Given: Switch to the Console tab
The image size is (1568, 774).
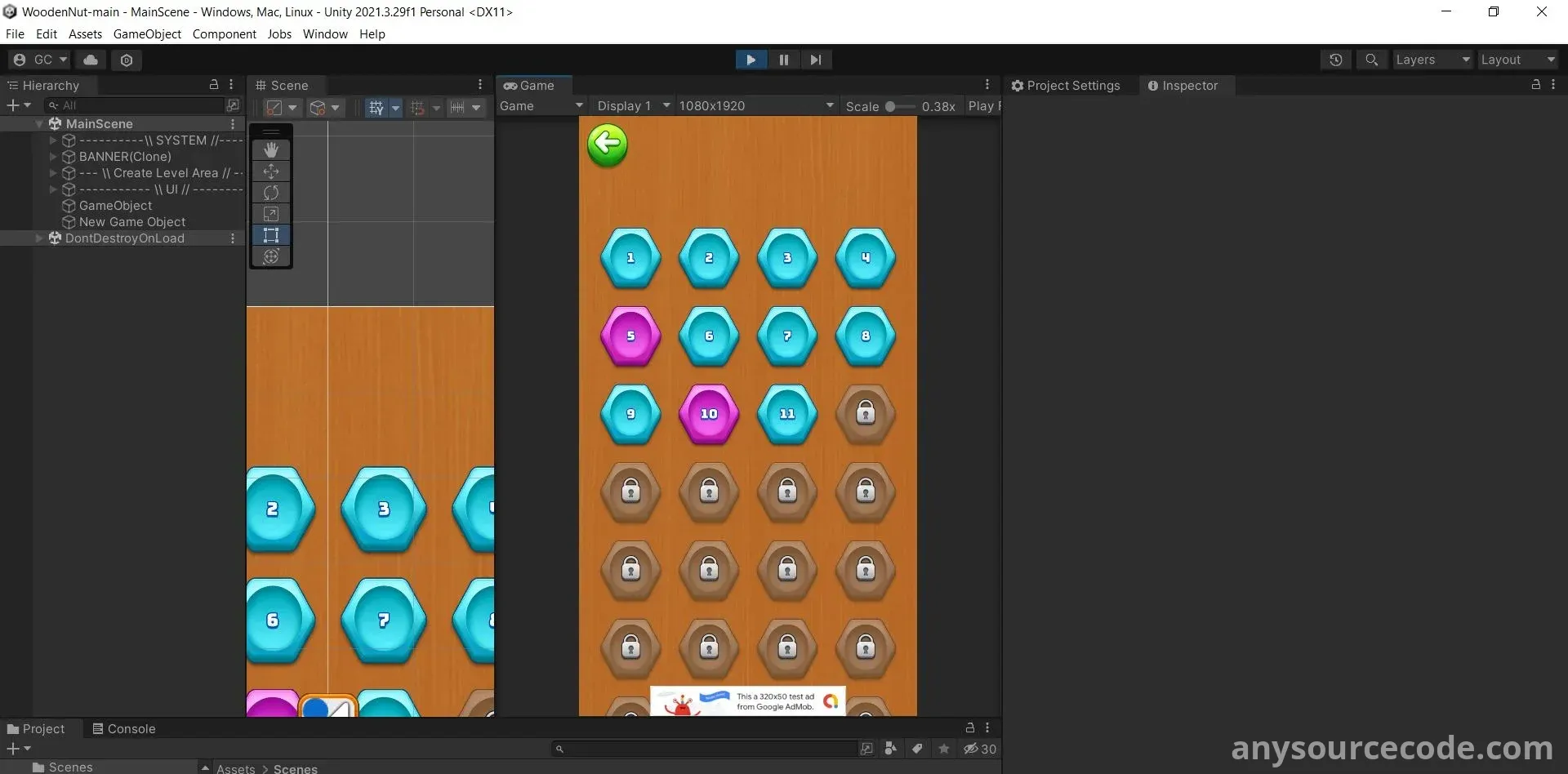Looking at the screenshot, I should click(123, 728).
